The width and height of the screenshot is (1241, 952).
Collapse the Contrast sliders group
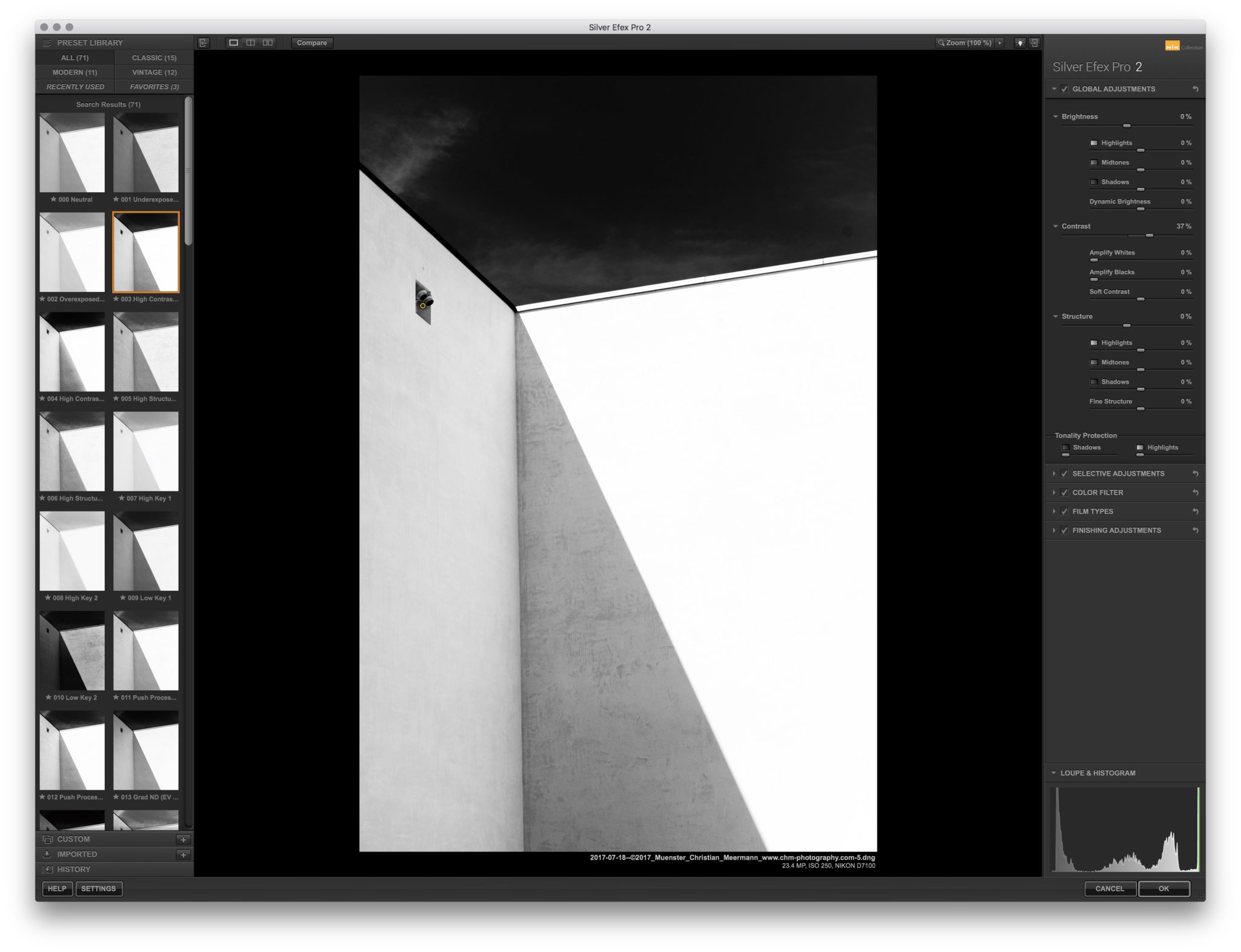[1056, 226]
